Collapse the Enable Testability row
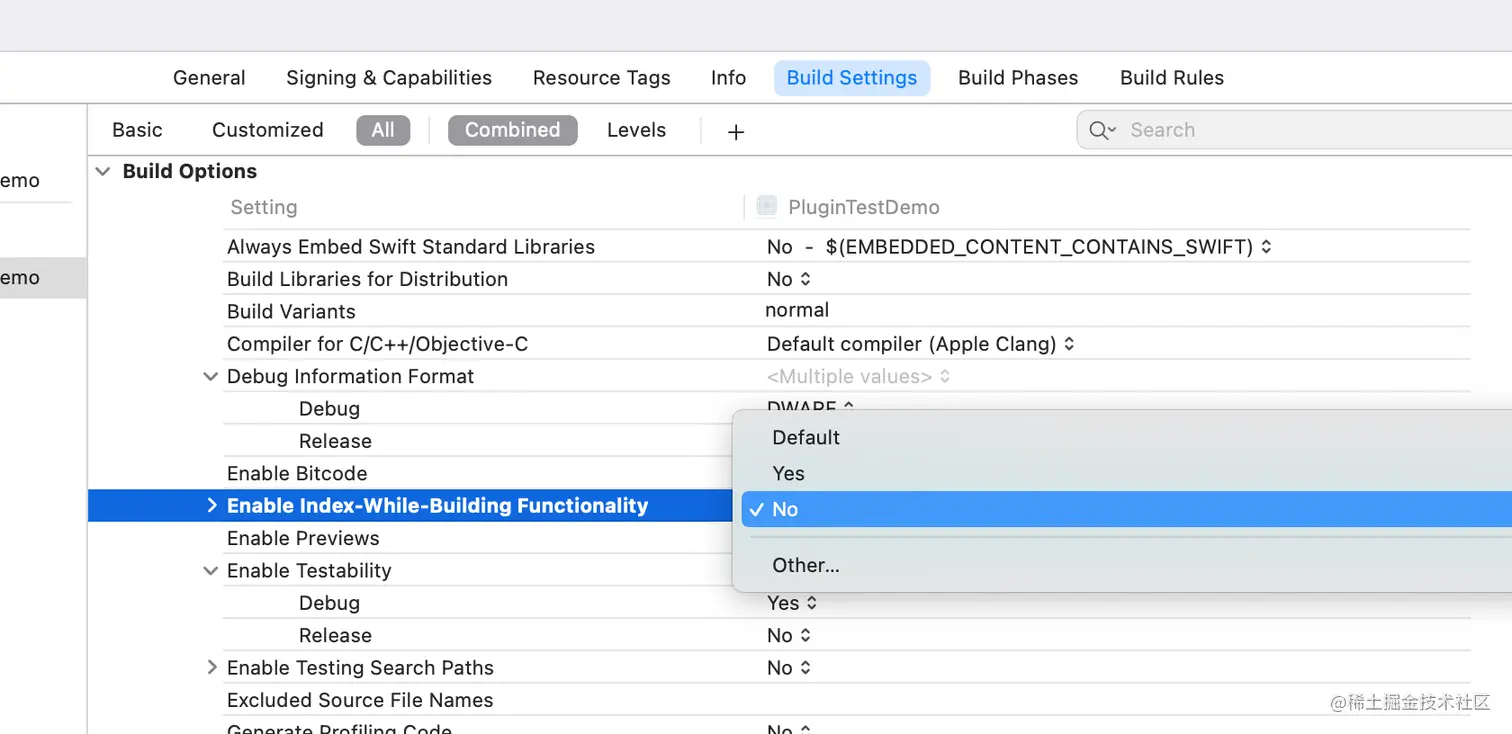This screenshot has width=1512, height=734. click(210, 571)
